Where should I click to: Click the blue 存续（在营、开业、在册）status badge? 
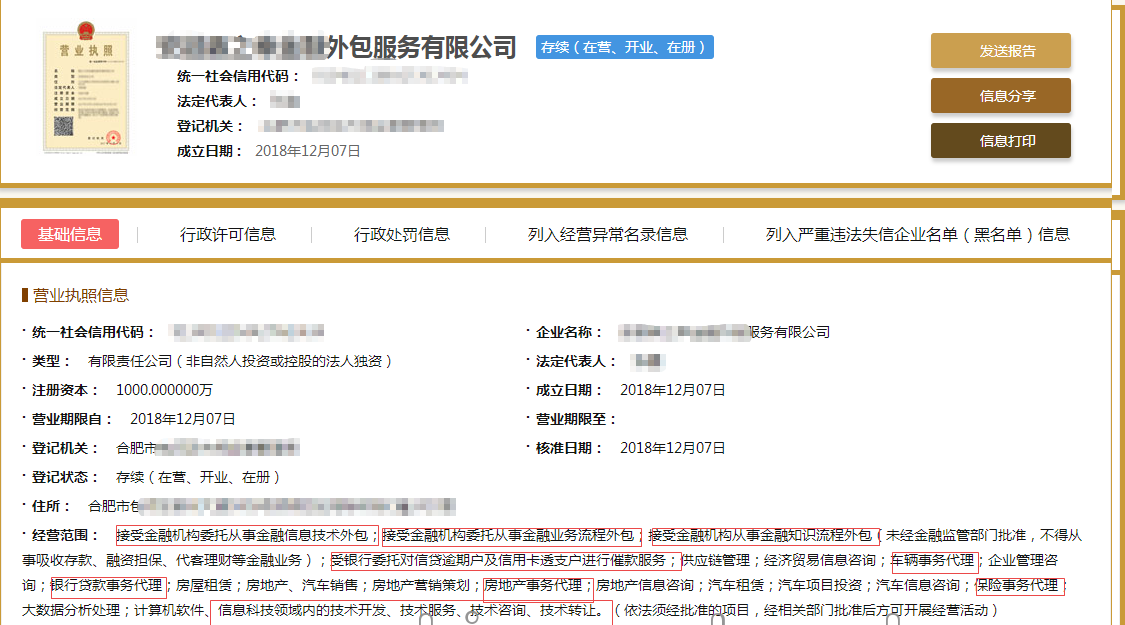click(624, 47)
